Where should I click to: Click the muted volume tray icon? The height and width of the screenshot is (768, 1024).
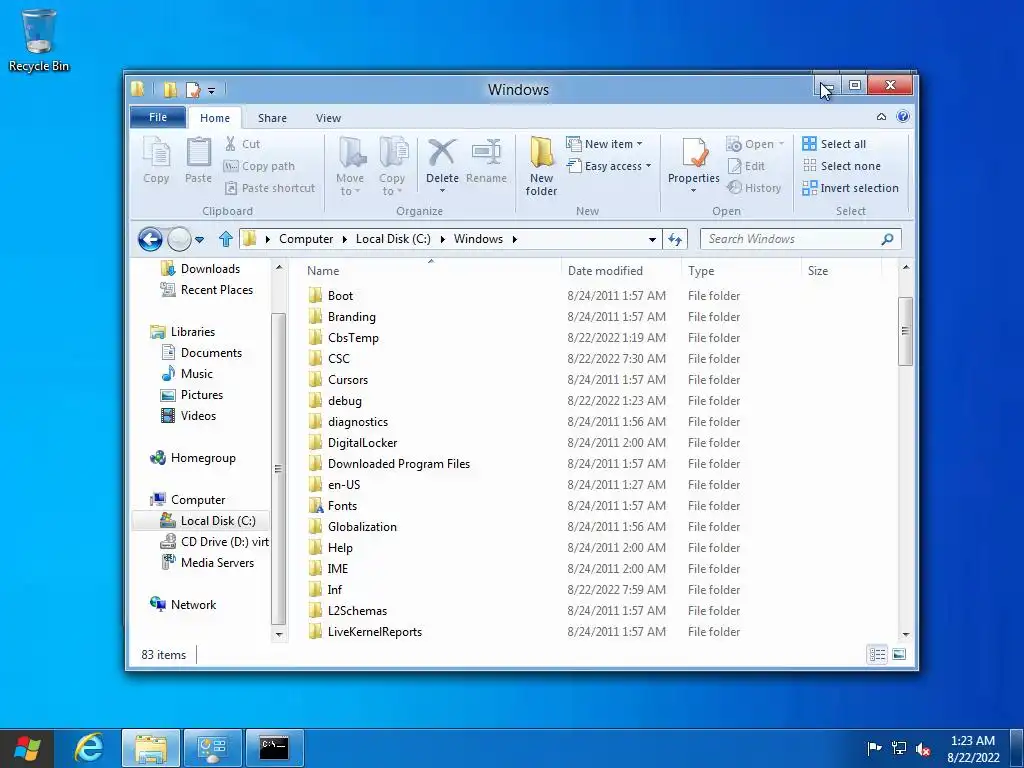point(923,748)
